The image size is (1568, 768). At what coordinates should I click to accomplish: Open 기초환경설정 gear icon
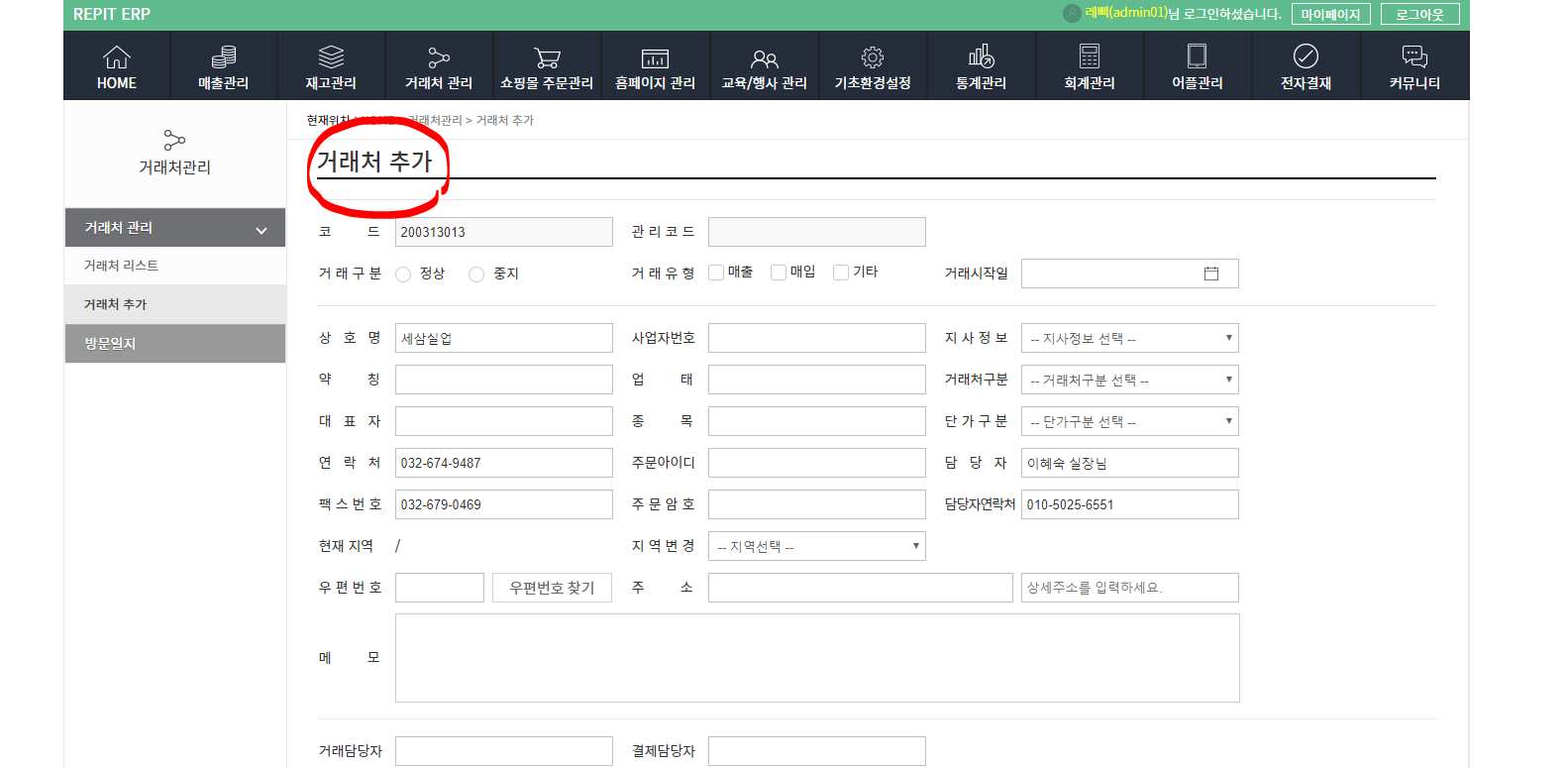(873, 57)
